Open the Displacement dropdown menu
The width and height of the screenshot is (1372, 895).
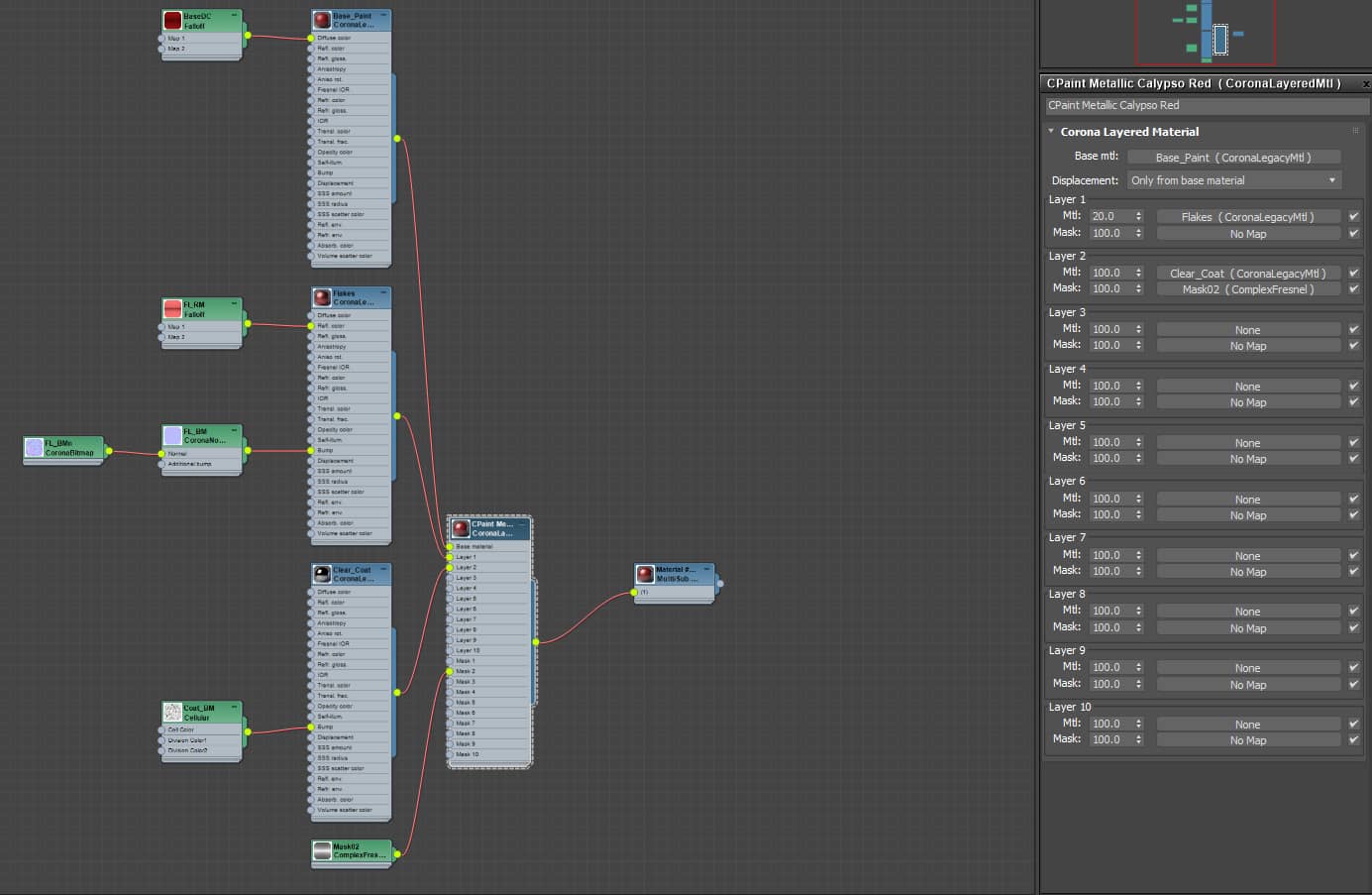pos(1233,180)
